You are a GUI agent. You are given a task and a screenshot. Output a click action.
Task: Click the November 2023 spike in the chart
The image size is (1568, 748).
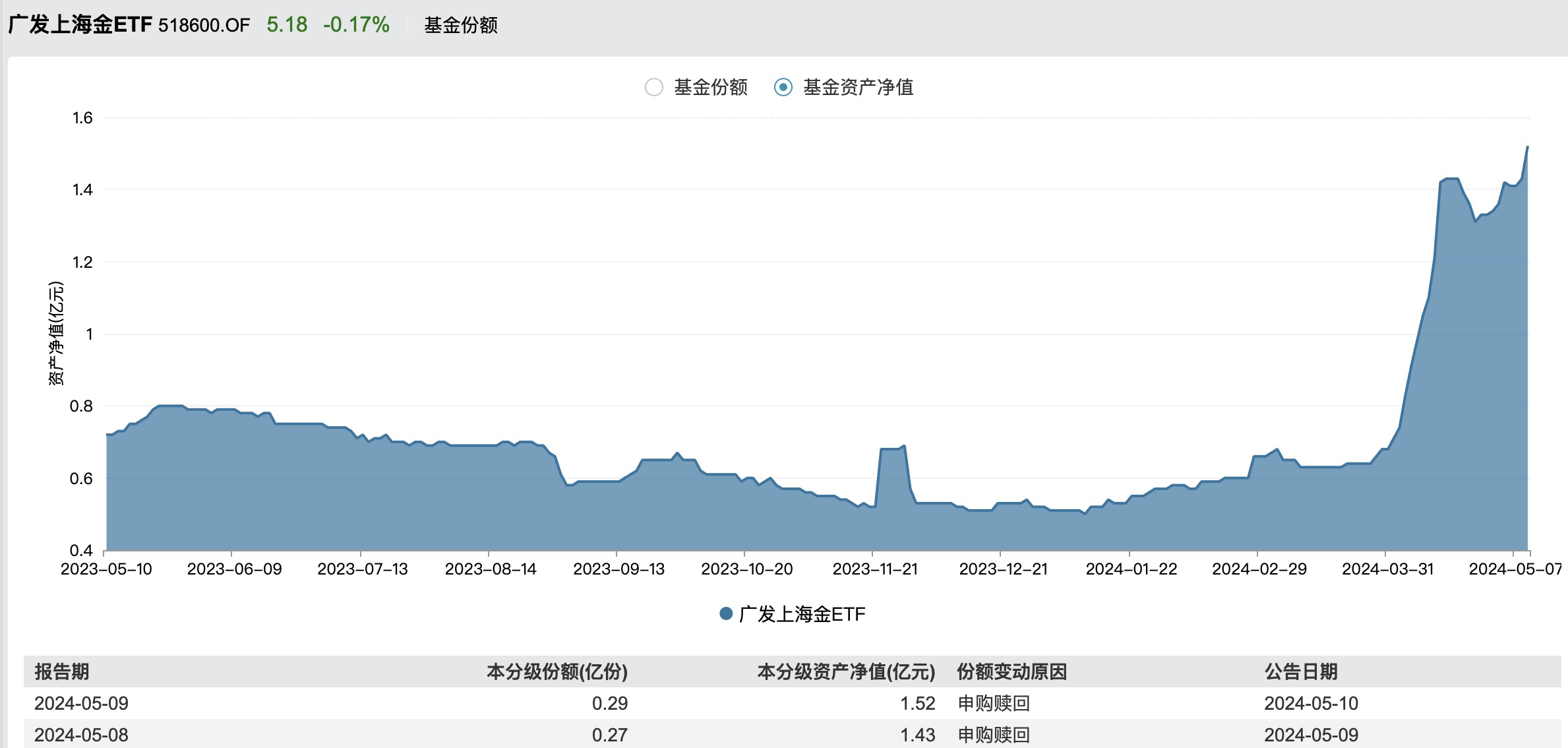pos(891,449)
